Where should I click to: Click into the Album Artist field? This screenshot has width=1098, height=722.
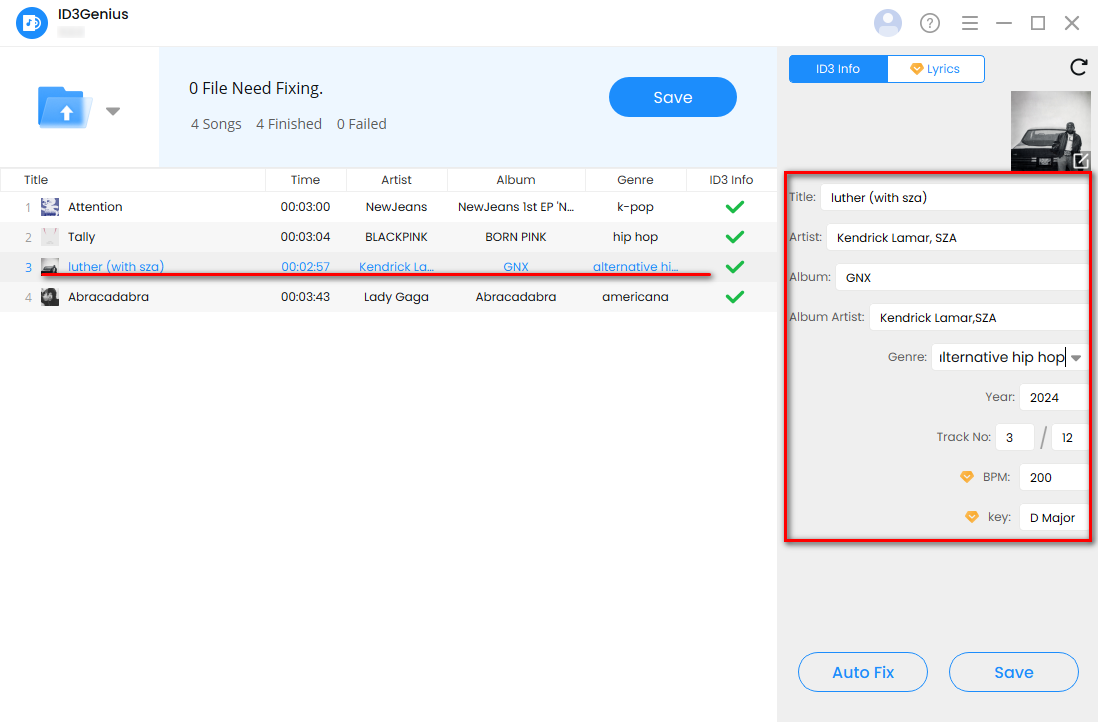coord(980,317)
